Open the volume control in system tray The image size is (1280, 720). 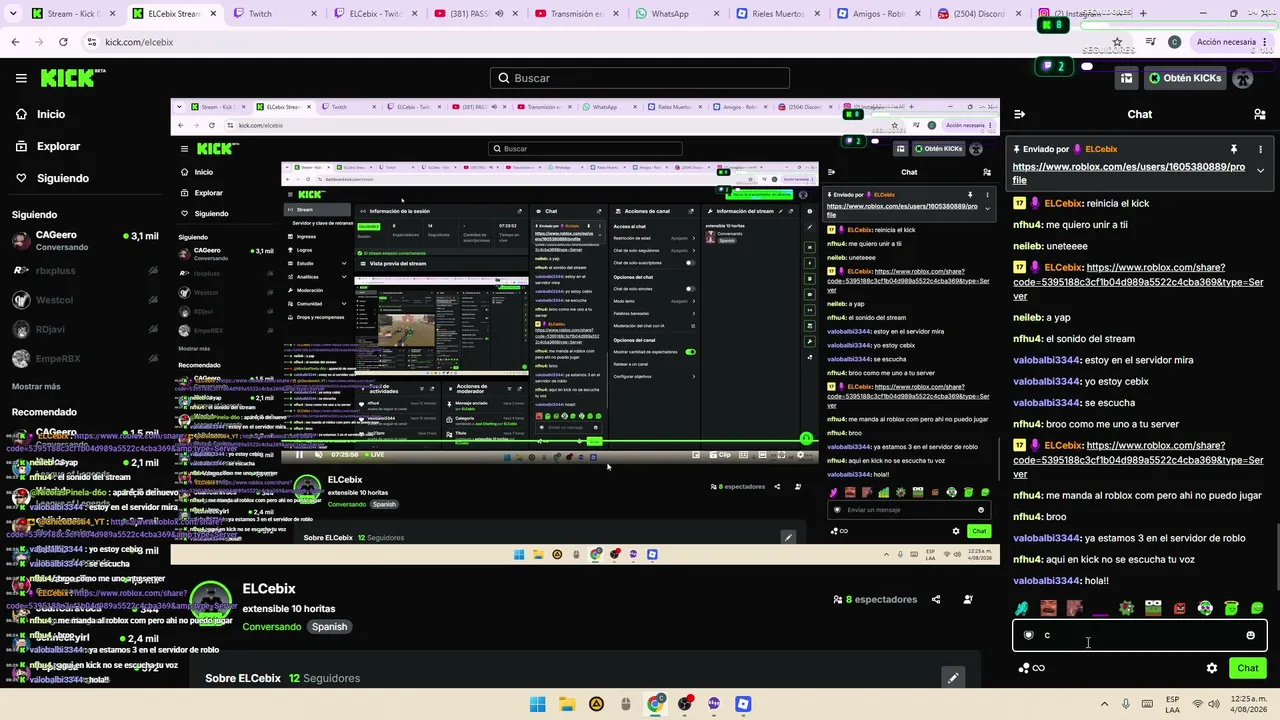click(1214, 704)
